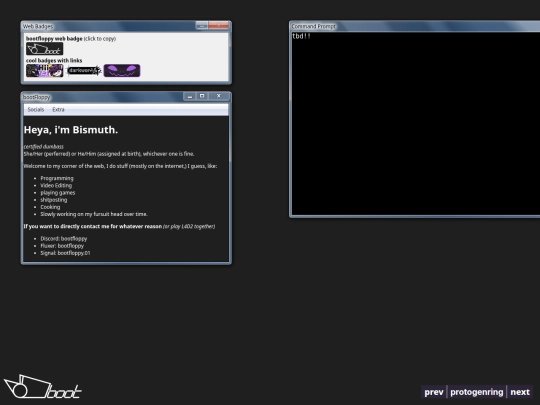Minimize the Web Badges window
The height and width of the screenshot is (405, 540).
point(202,25)
